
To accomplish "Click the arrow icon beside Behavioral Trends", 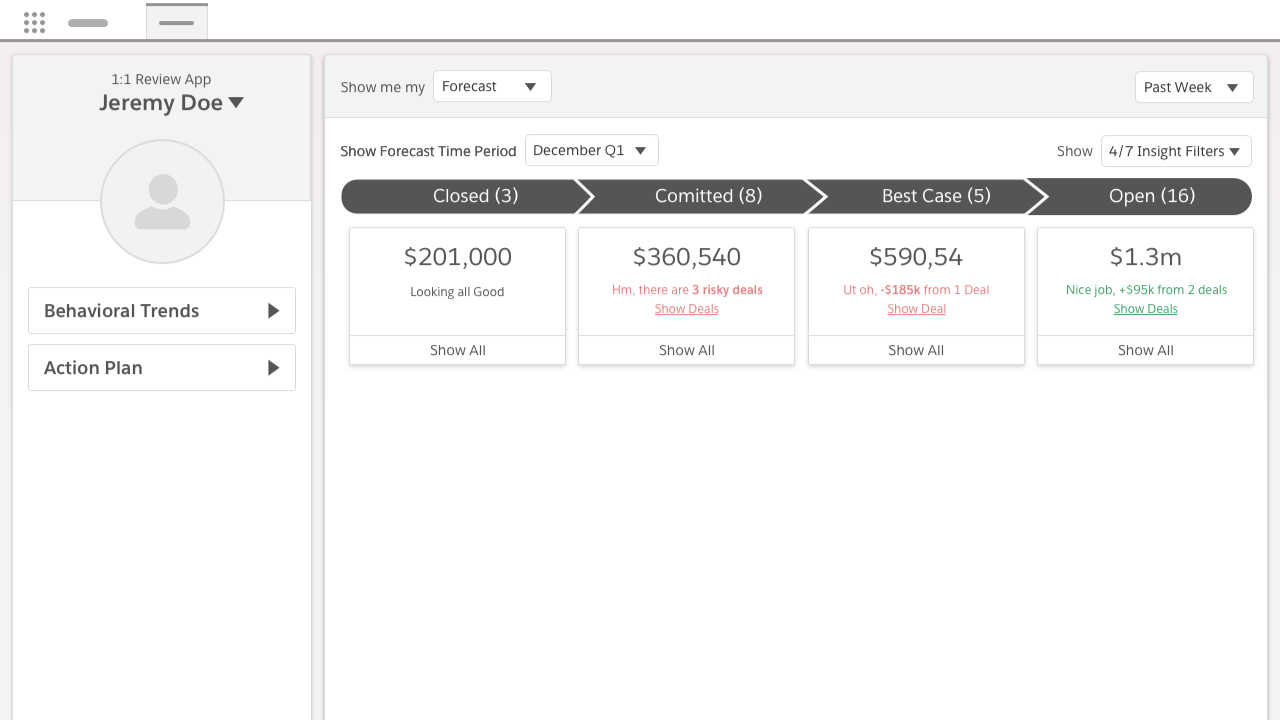I will tap(273, 311).
